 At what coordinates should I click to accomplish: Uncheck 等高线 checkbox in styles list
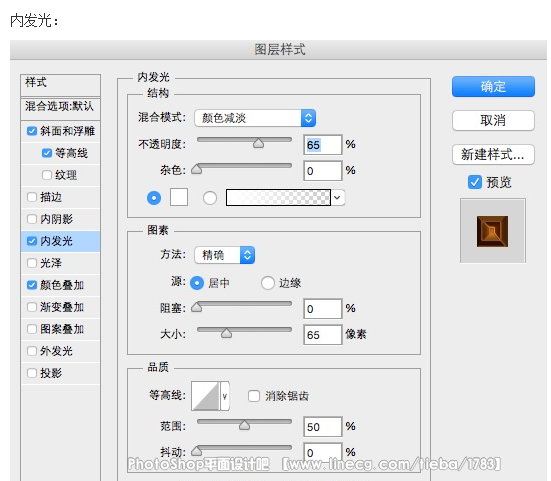[x=47, y=153]
